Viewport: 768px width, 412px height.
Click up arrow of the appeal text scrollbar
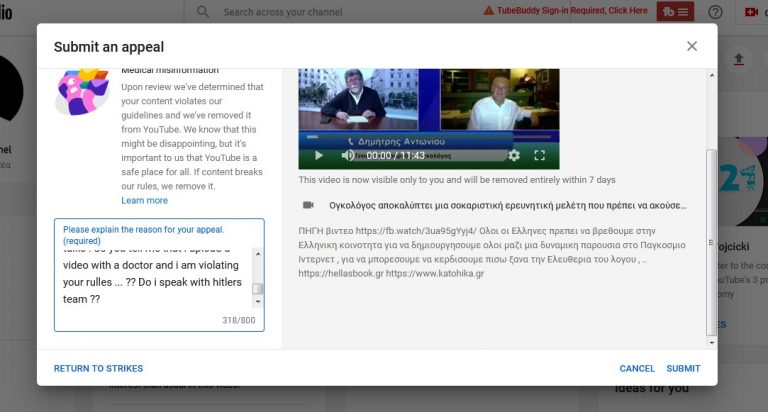coord(258,253)
